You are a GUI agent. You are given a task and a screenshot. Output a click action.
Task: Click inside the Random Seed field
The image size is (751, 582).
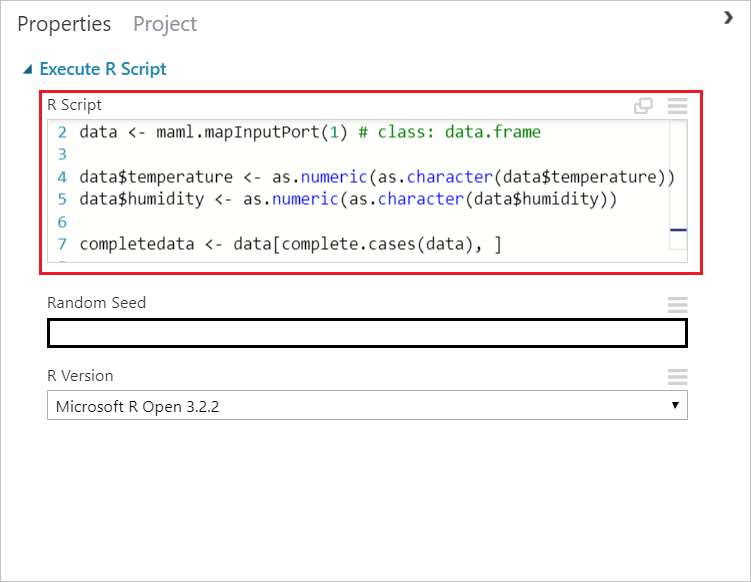click(367, 333)
